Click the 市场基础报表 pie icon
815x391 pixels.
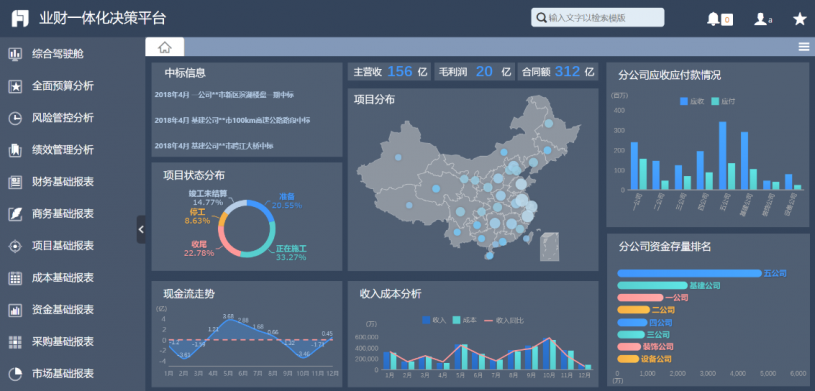pos(16,373)
